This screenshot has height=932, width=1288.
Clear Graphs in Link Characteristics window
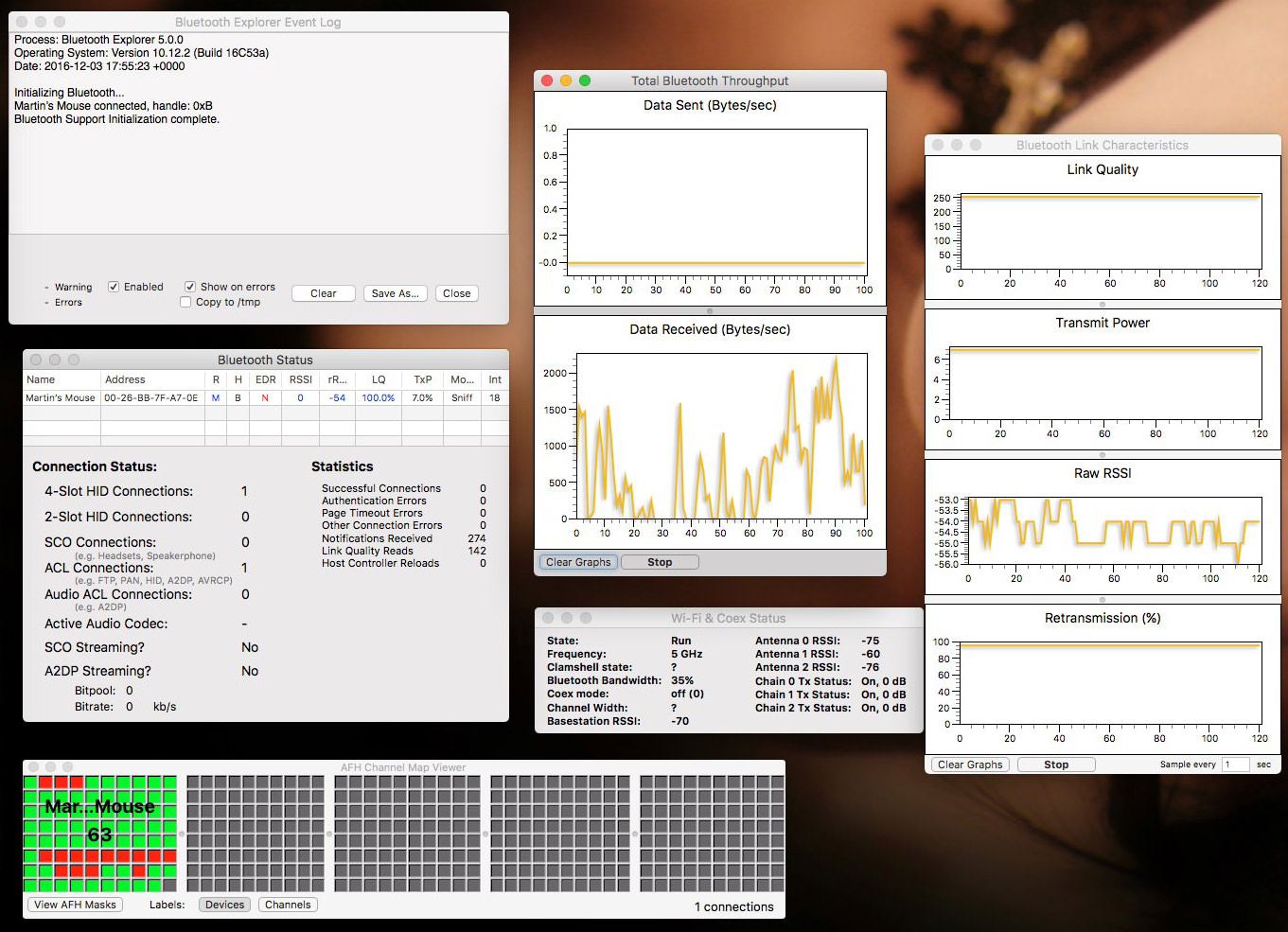click(970, 765)
